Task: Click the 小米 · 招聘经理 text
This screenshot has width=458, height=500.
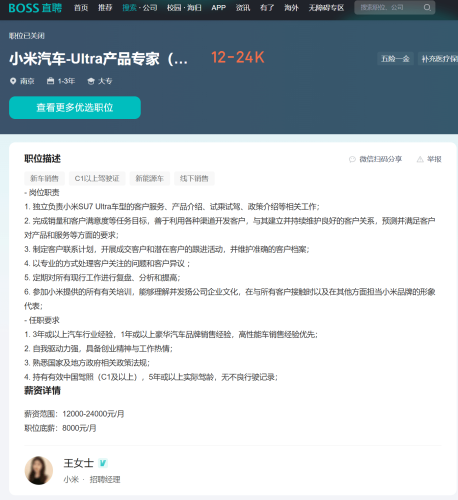Action: [x=92, y=480]
